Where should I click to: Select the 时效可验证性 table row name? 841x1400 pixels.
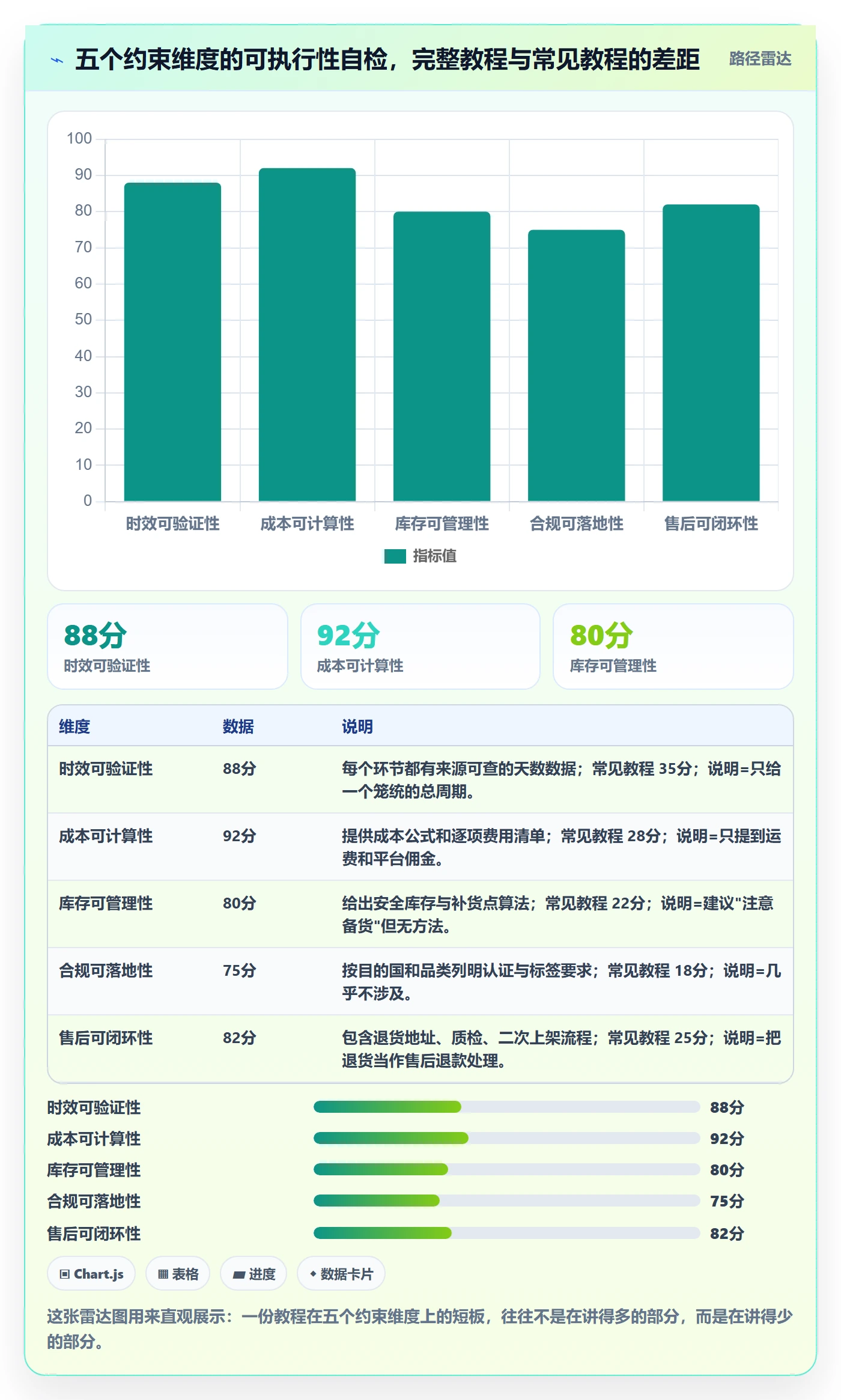coord(106,768)
